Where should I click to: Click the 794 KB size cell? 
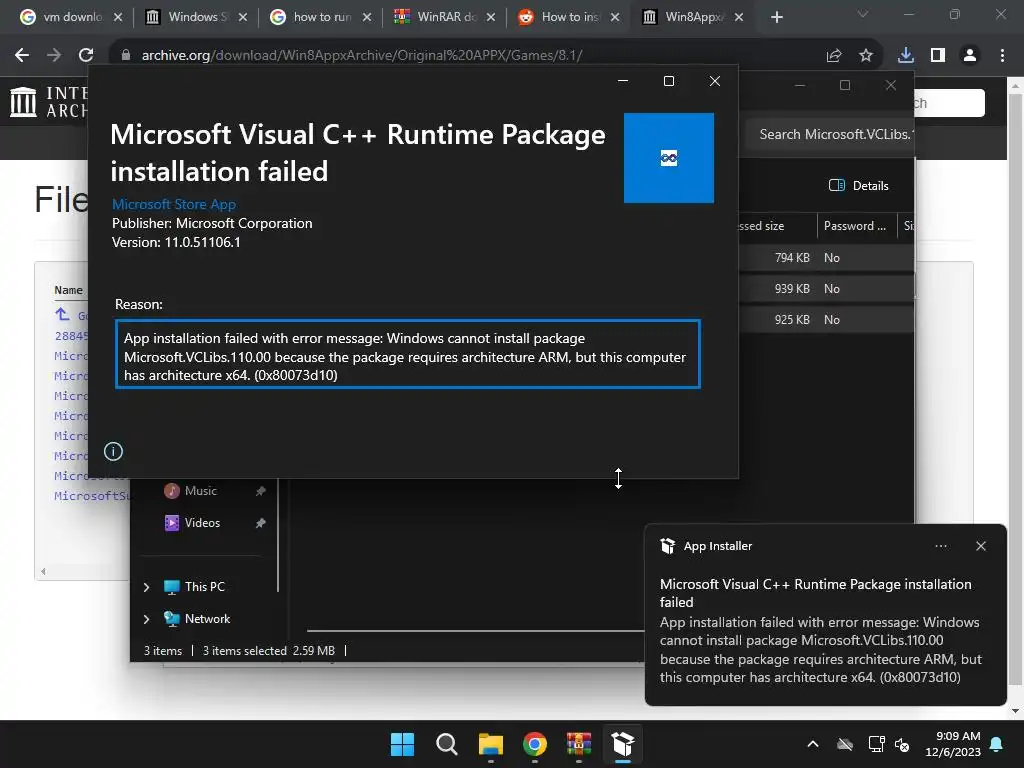(x=792, y=258)
